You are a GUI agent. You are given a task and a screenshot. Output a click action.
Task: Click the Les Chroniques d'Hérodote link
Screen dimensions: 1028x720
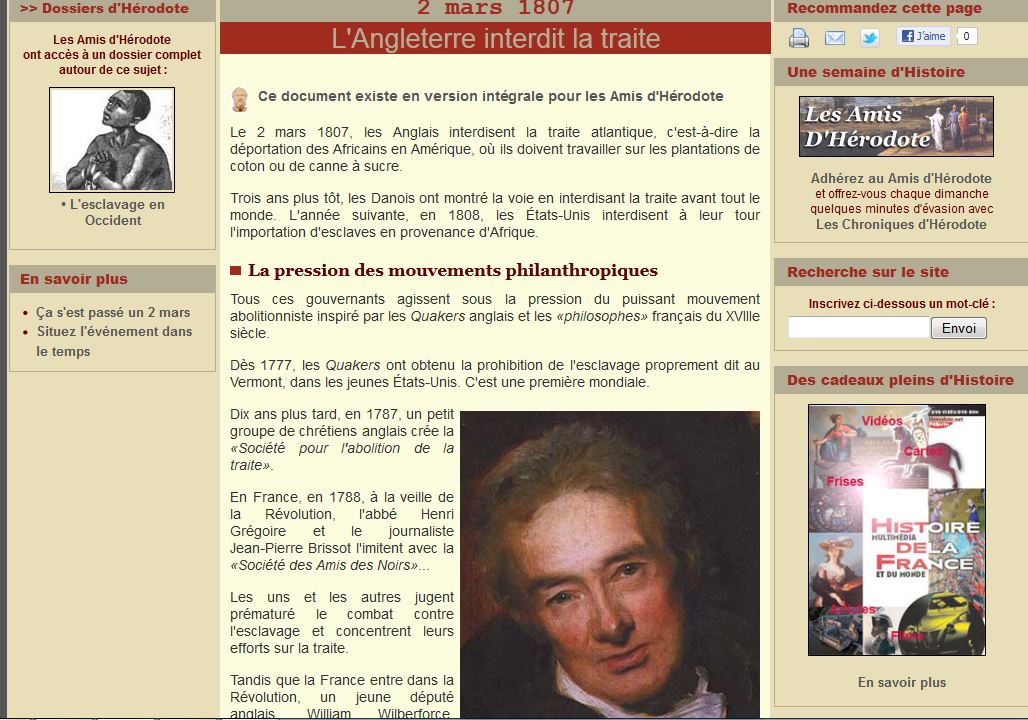(901, 224)
